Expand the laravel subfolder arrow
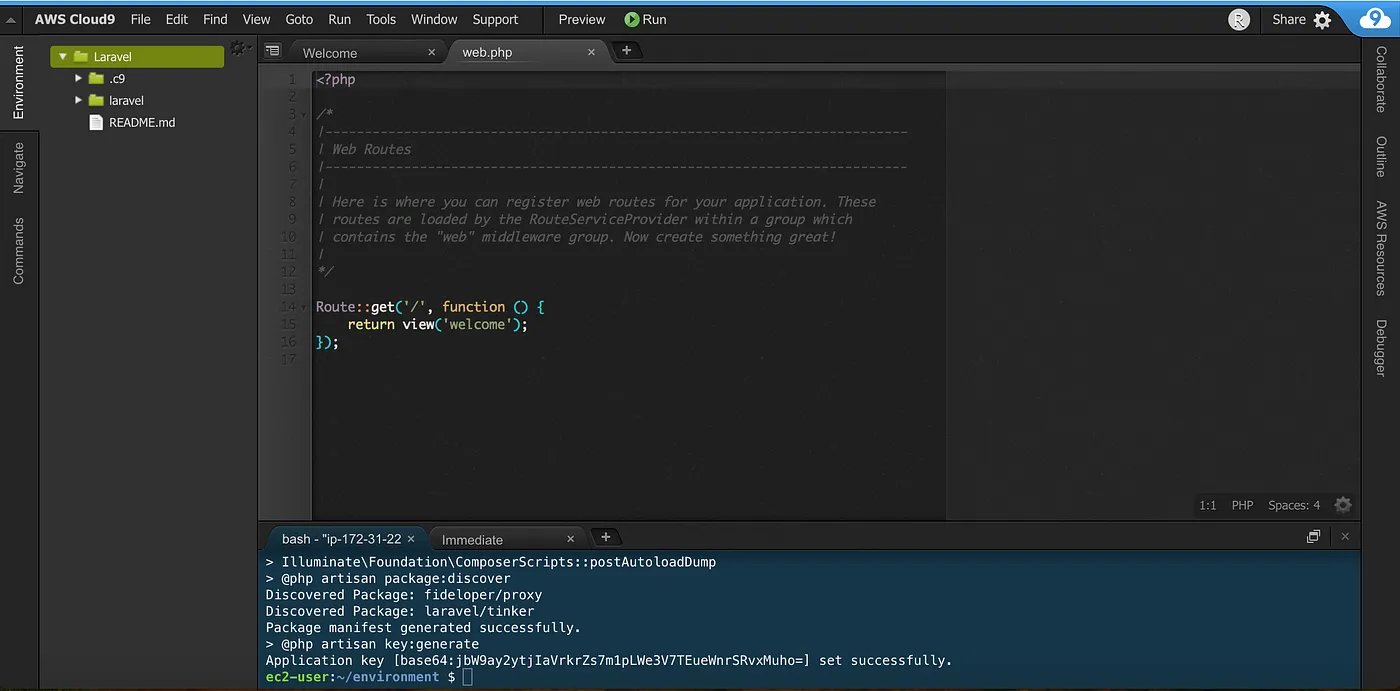The width and height of the screenshot is (1400, 691). pos(79,100)
